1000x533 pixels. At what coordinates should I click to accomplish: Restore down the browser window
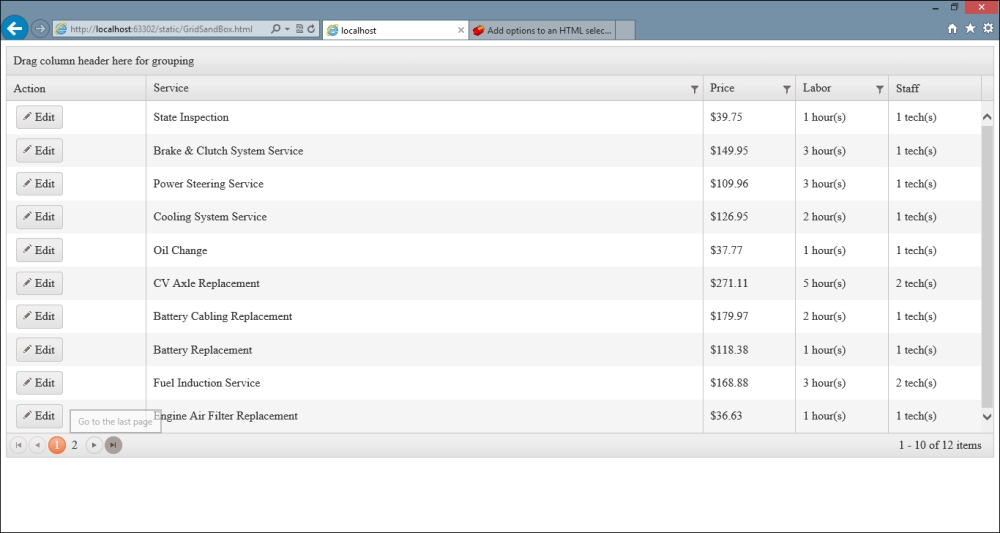[954, 8]
